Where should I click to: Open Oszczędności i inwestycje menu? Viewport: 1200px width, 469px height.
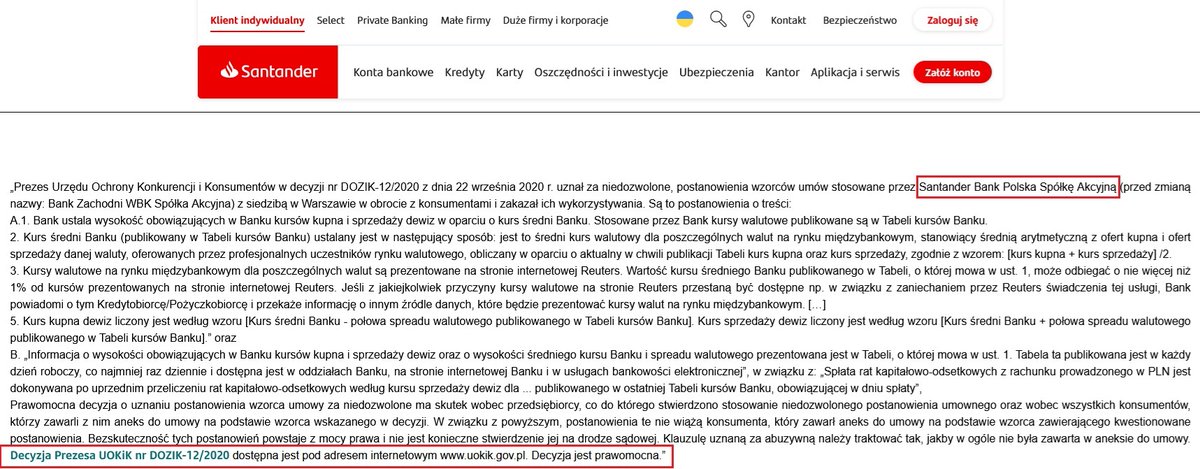pos(601,72)
